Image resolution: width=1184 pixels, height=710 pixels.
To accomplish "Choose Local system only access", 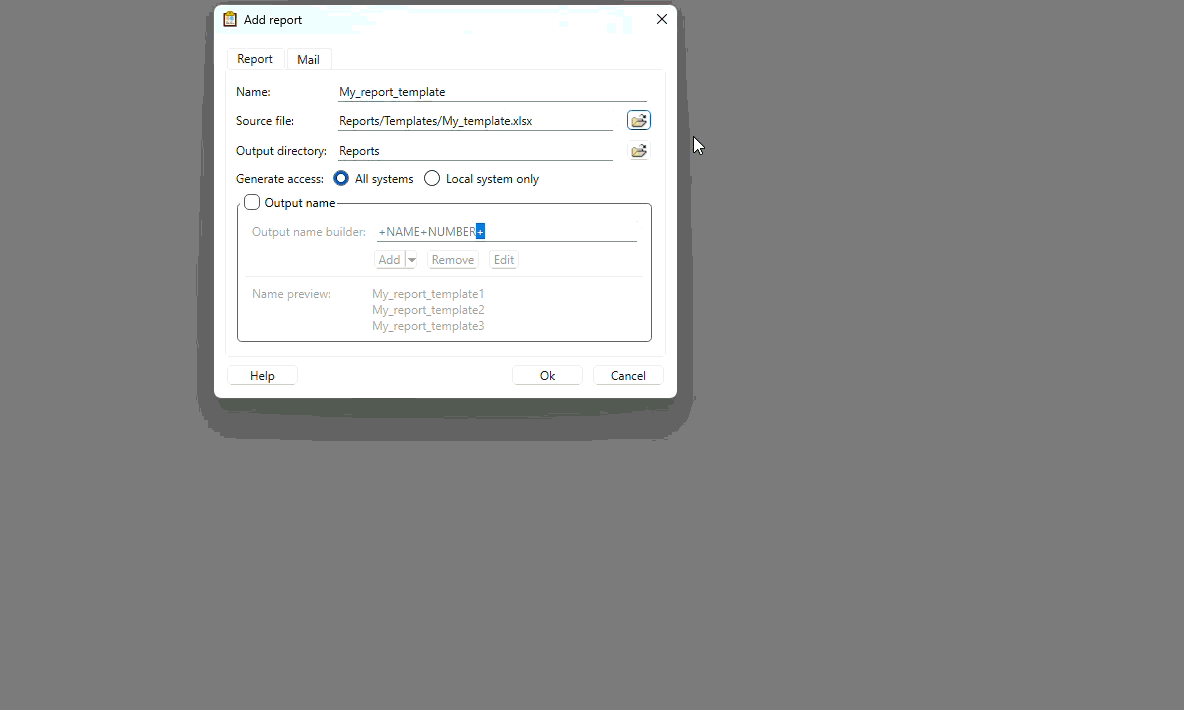I will pyautogui.click(x=431, y=178).
